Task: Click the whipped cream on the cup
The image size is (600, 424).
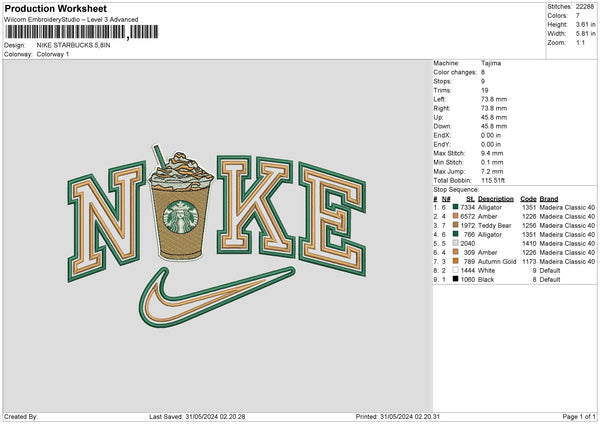Action: pyautogui.click(x=181, y=170)
